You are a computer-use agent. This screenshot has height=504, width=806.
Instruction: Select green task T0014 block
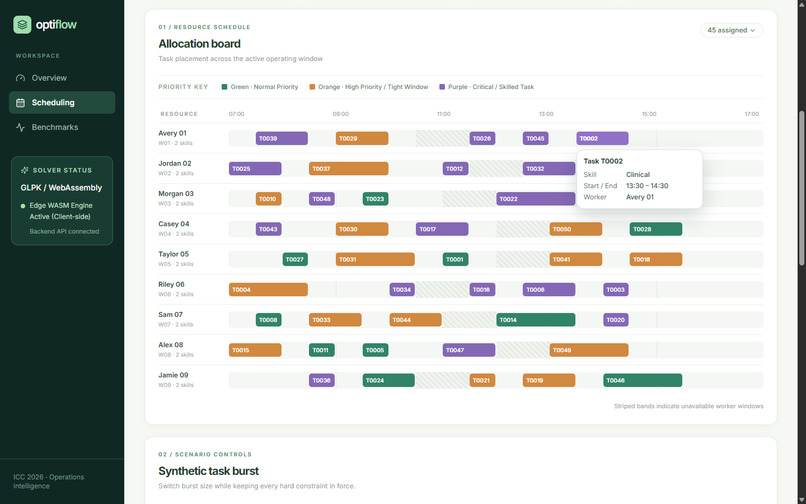(x=536, y=320)
